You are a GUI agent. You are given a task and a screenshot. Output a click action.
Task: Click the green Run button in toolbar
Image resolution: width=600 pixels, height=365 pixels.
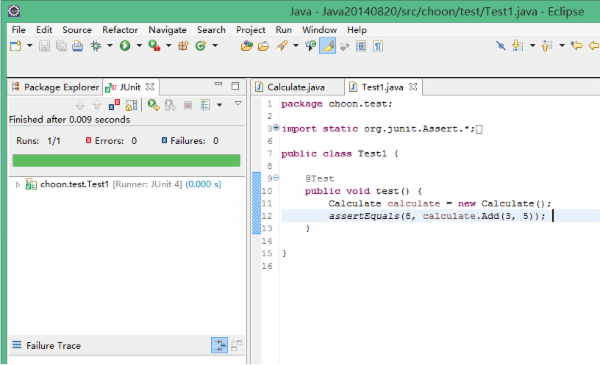(x=125, y=46)
